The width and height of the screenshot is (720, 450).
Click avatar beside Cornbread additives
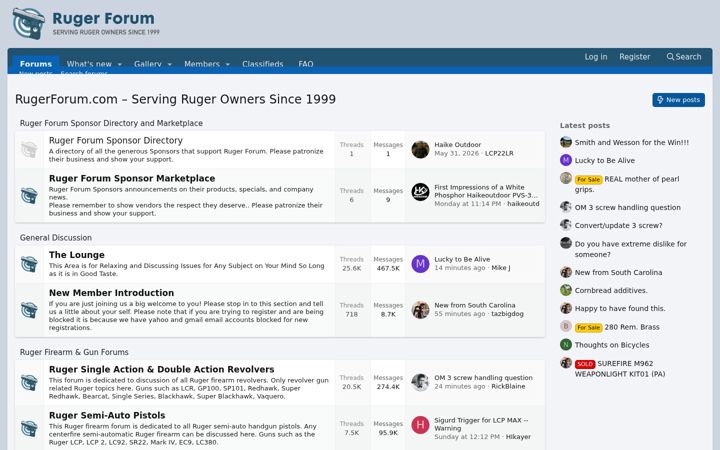point(566,290)
